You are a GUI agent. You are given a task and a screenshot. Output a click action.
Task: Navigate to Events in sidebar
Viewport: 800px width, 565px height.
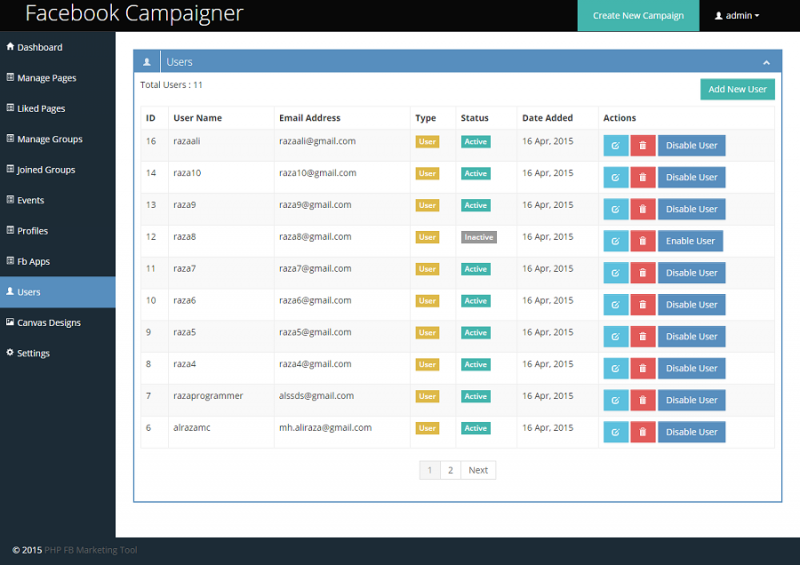click(x=58, y=200)
